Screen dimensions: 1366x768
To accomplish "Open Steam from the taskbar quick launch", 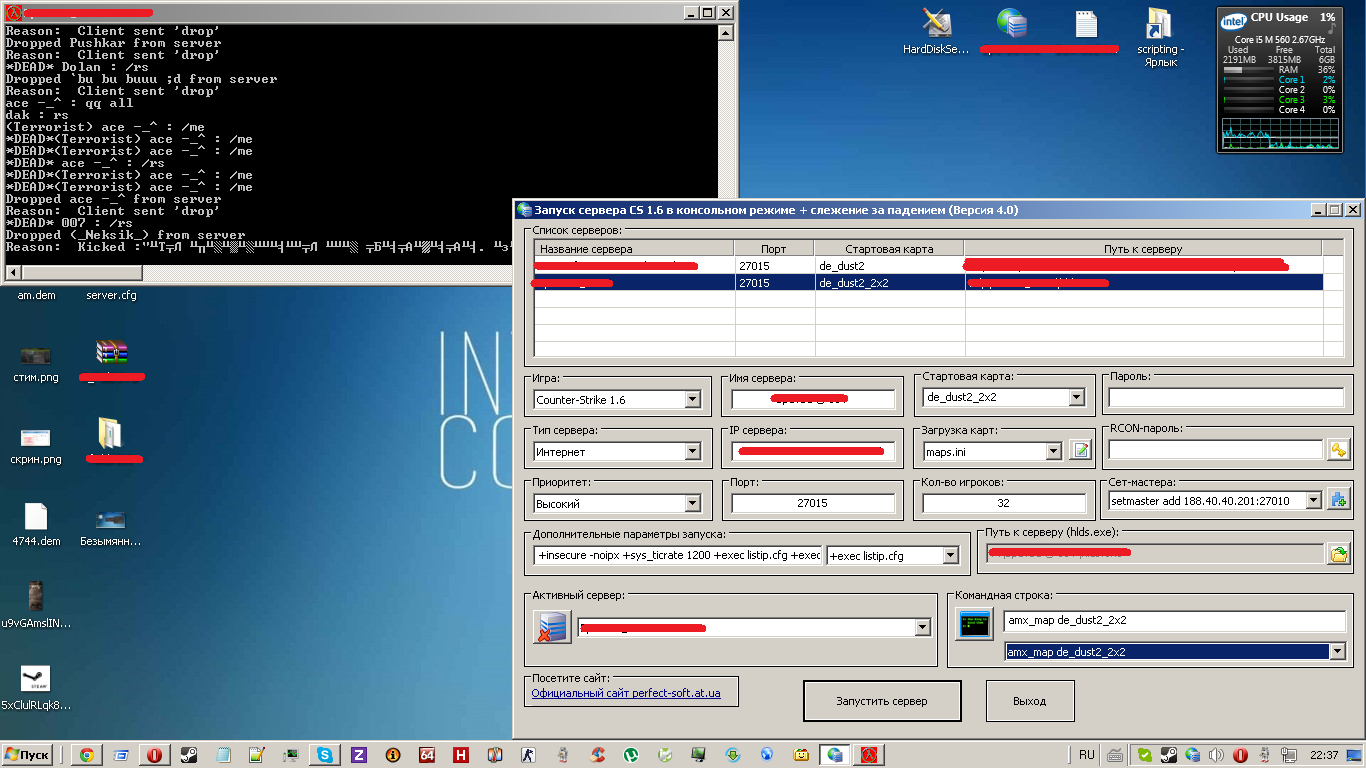I will [188, 755].
